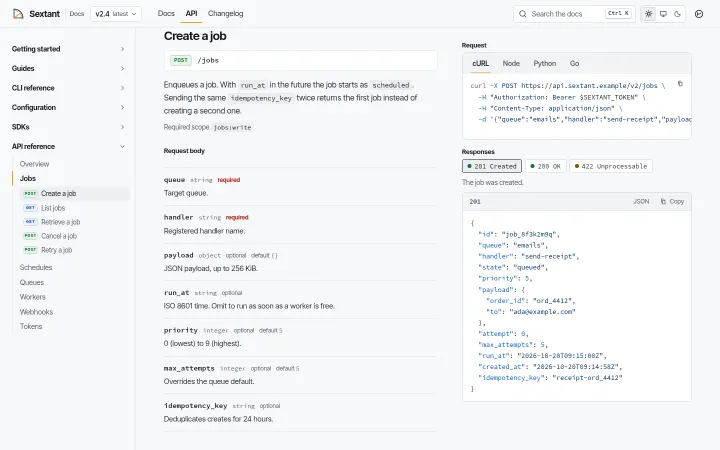Select system theme monitor icon
Screen dimensions: 720x450
(x=663, y=14)
